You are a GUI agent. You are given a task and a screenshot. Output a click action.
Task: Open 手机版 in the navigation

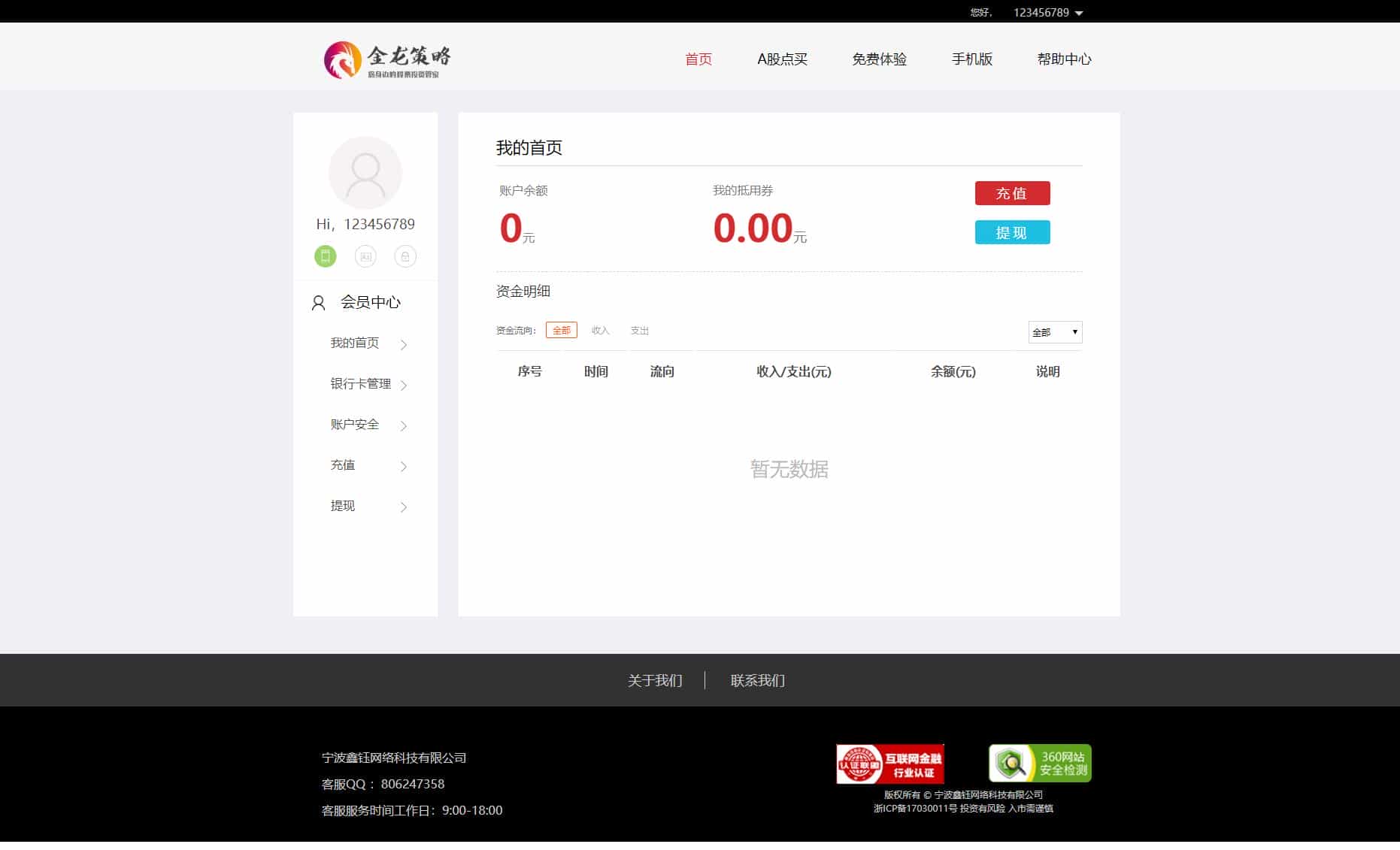pyautogui.click(x=971, y=59)
